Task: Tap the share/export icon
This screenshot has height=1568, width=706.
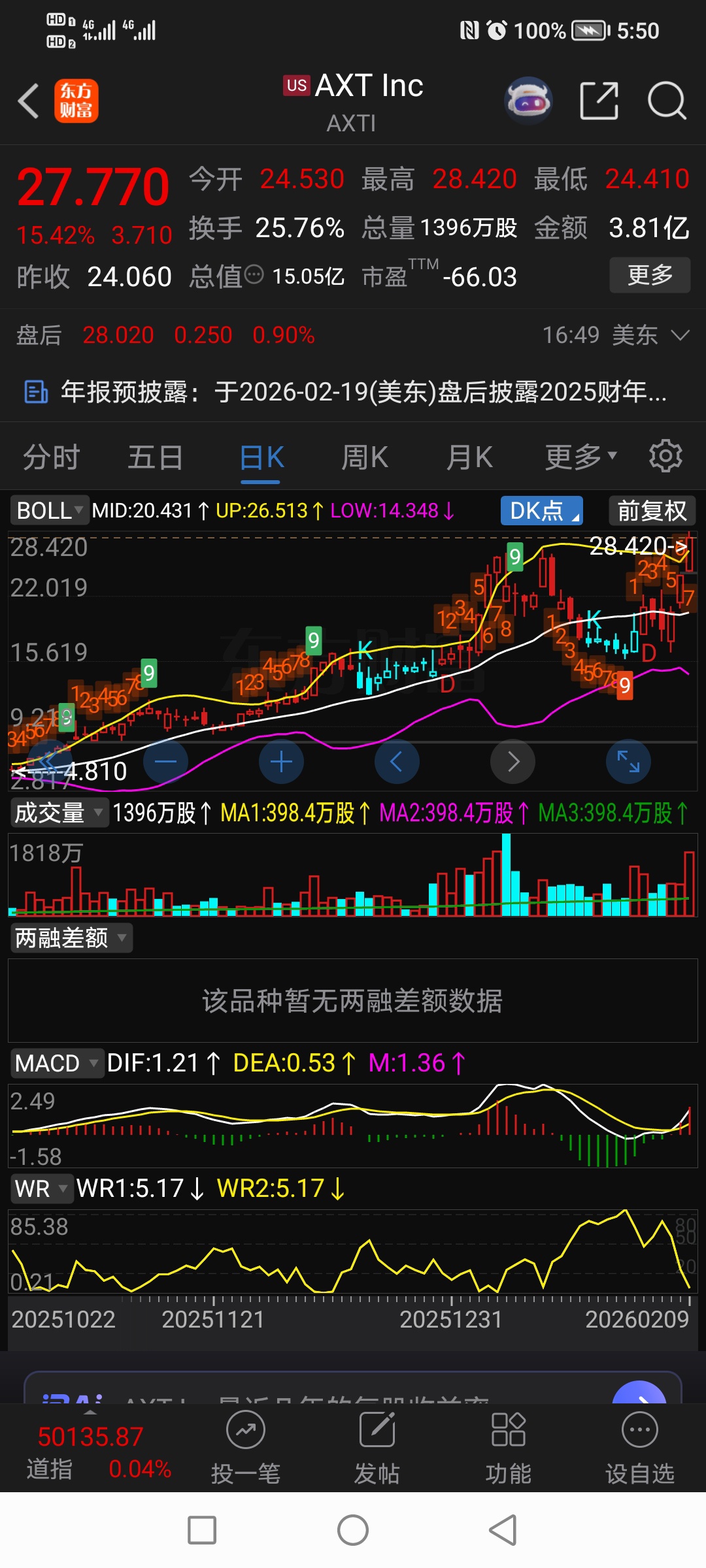Action: 599,101
